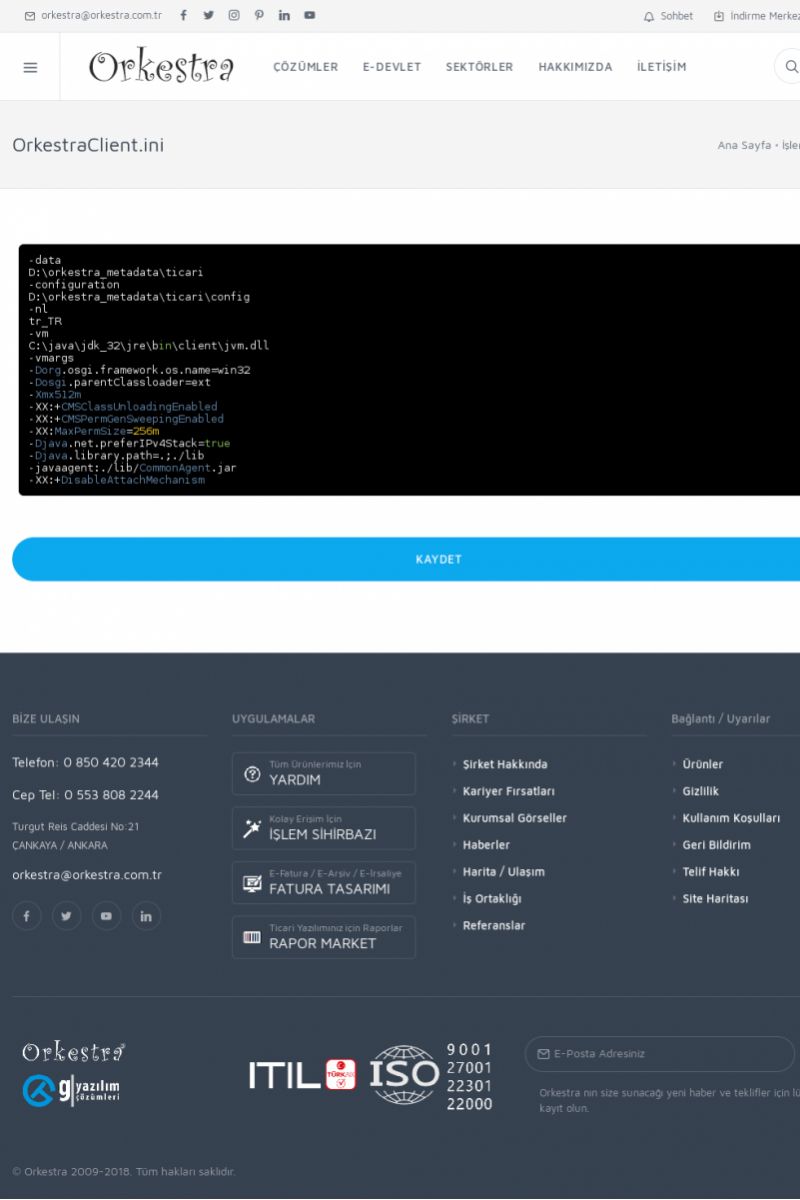Click the E-Posta Adresiniz input field
Screen dimensions: 800x1200
[665, 1054]
